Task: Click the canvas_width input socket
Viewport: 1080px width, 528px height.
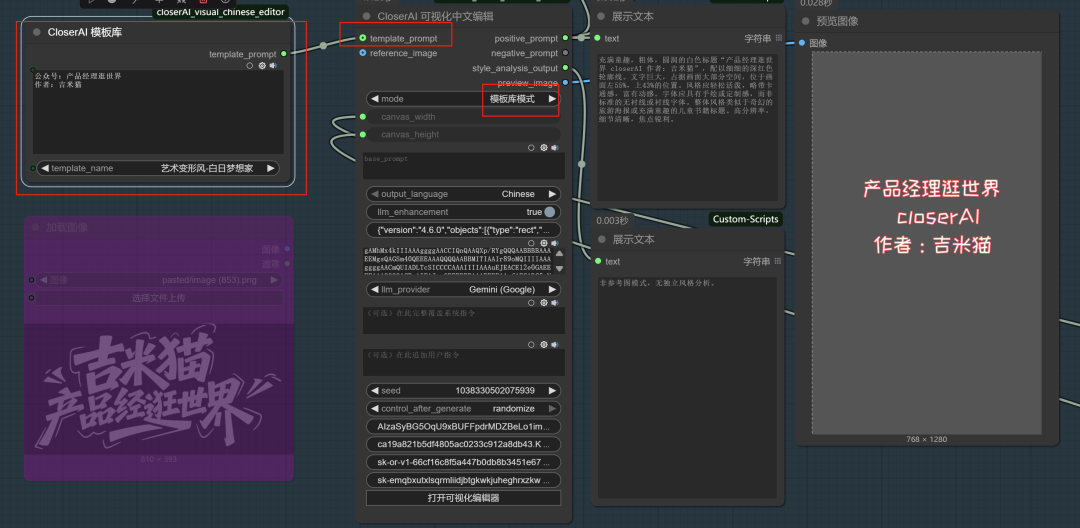Action: pos(362,116)
